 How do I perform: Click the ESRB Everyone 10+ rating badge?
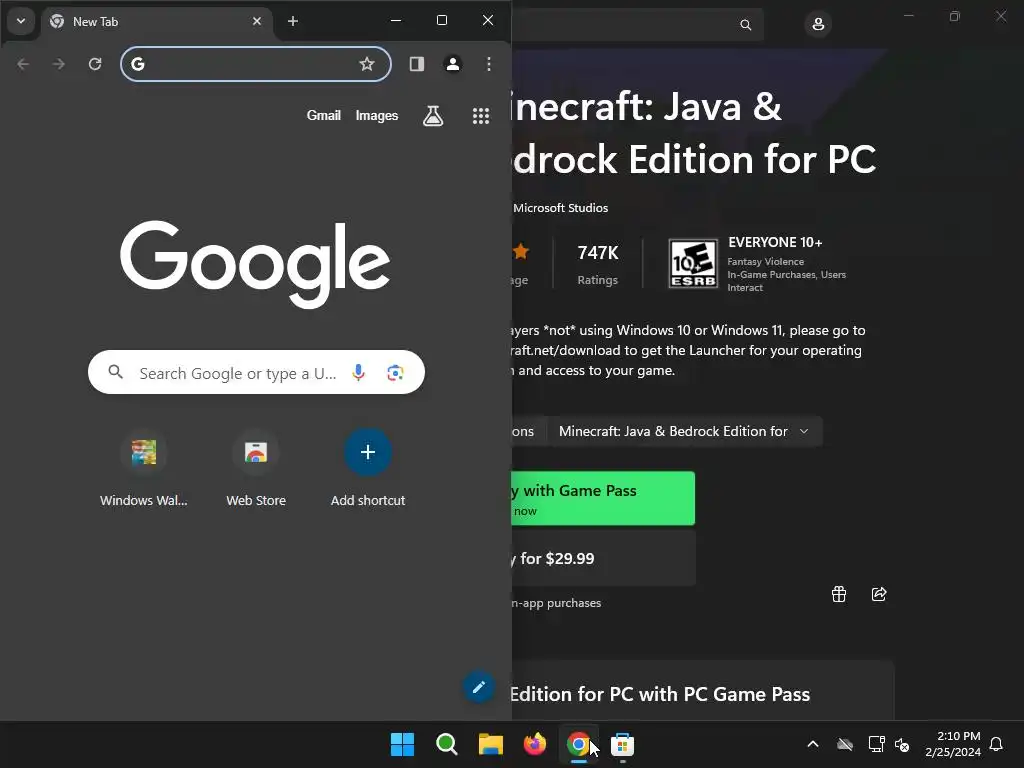point(694,264)
